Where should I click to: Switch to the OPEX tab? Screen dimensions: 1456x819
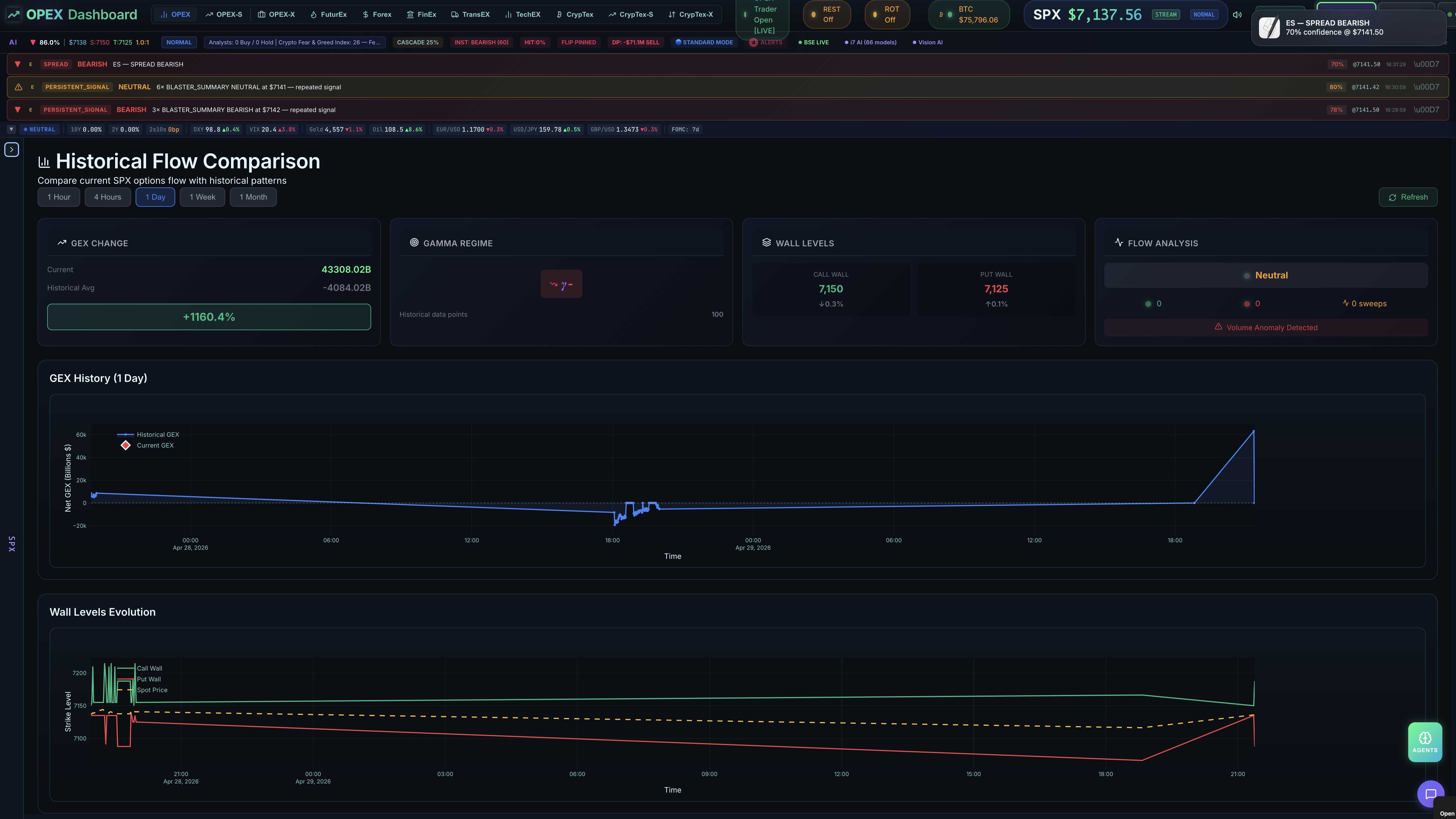(175, 15)
